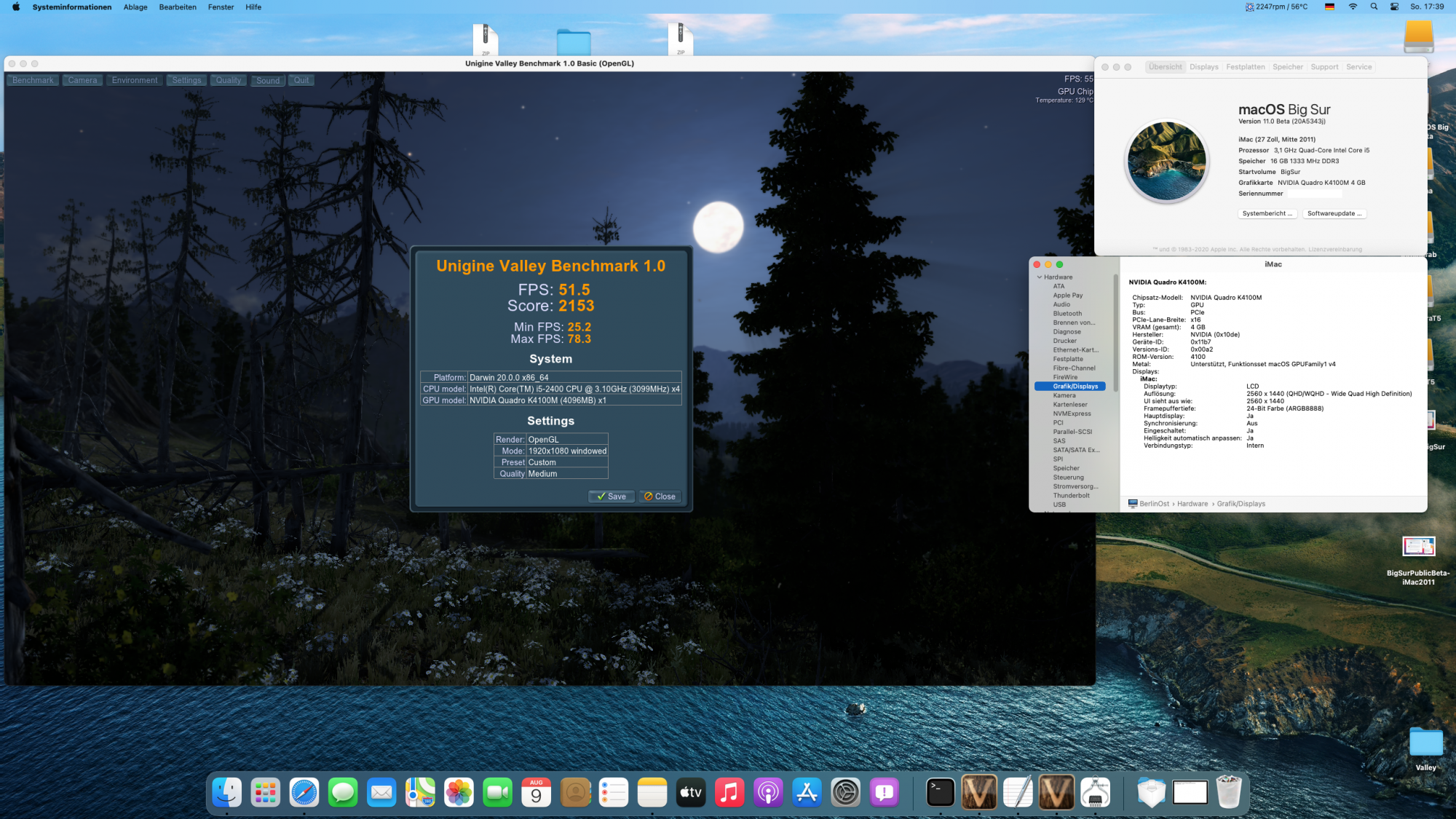Launch Terminal from the dock
The height and width of the screenshot is (819, 1456).
940,792
